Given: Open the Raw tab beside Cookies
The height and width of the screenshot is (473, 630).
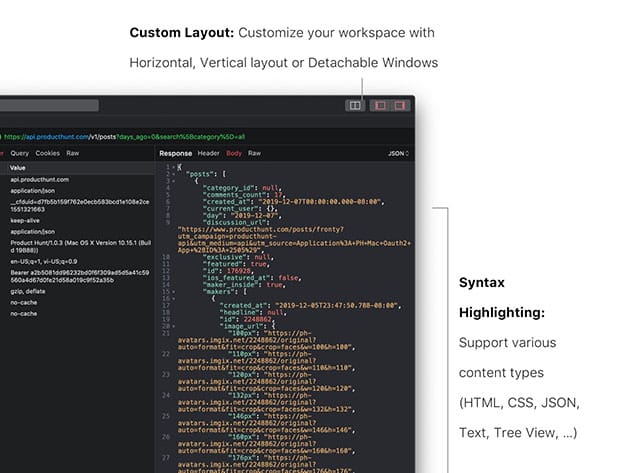Looking at the screenshot, I should [73, 153].
